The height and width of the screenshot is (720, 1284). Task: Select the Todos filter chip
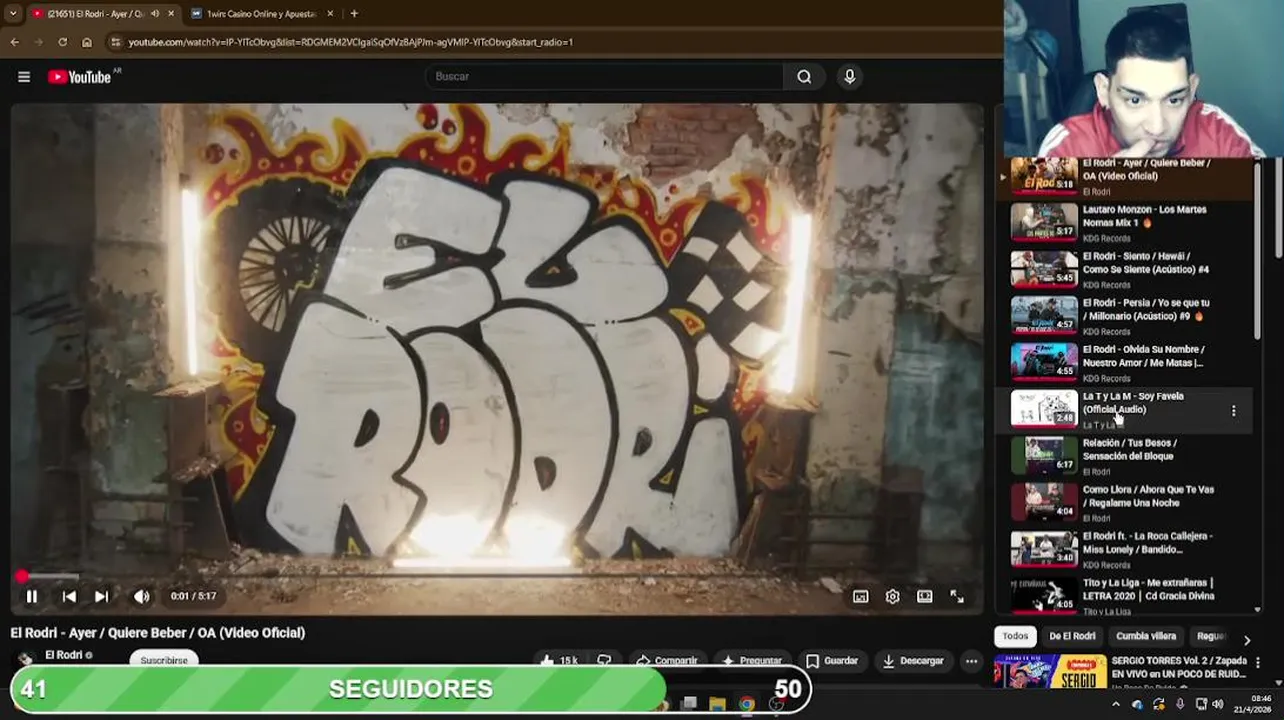pyautogui.click(x=1015, y=636)
